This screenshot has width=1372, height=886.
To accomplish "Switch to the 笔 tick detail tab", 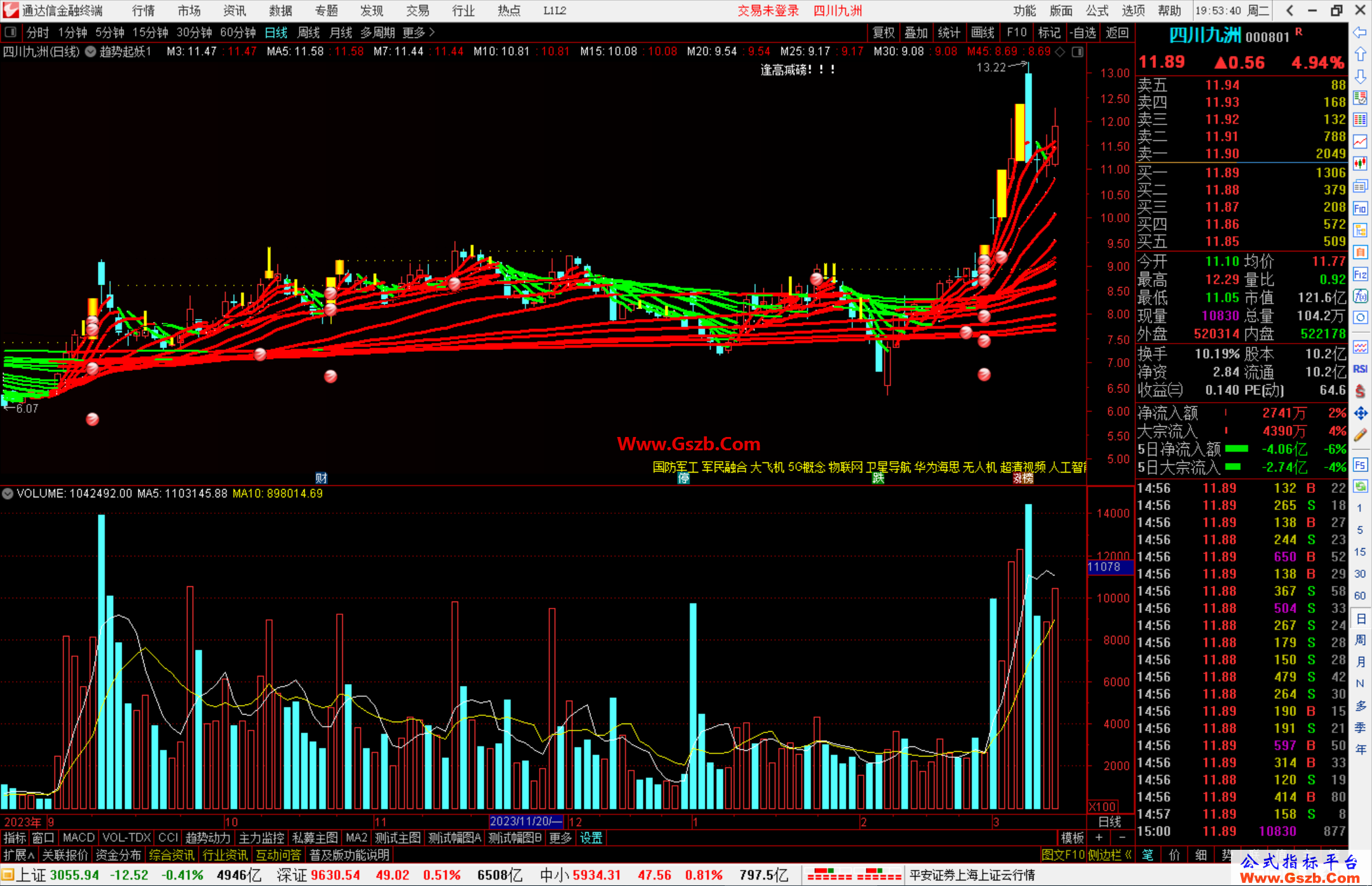I will [1147, 855].
